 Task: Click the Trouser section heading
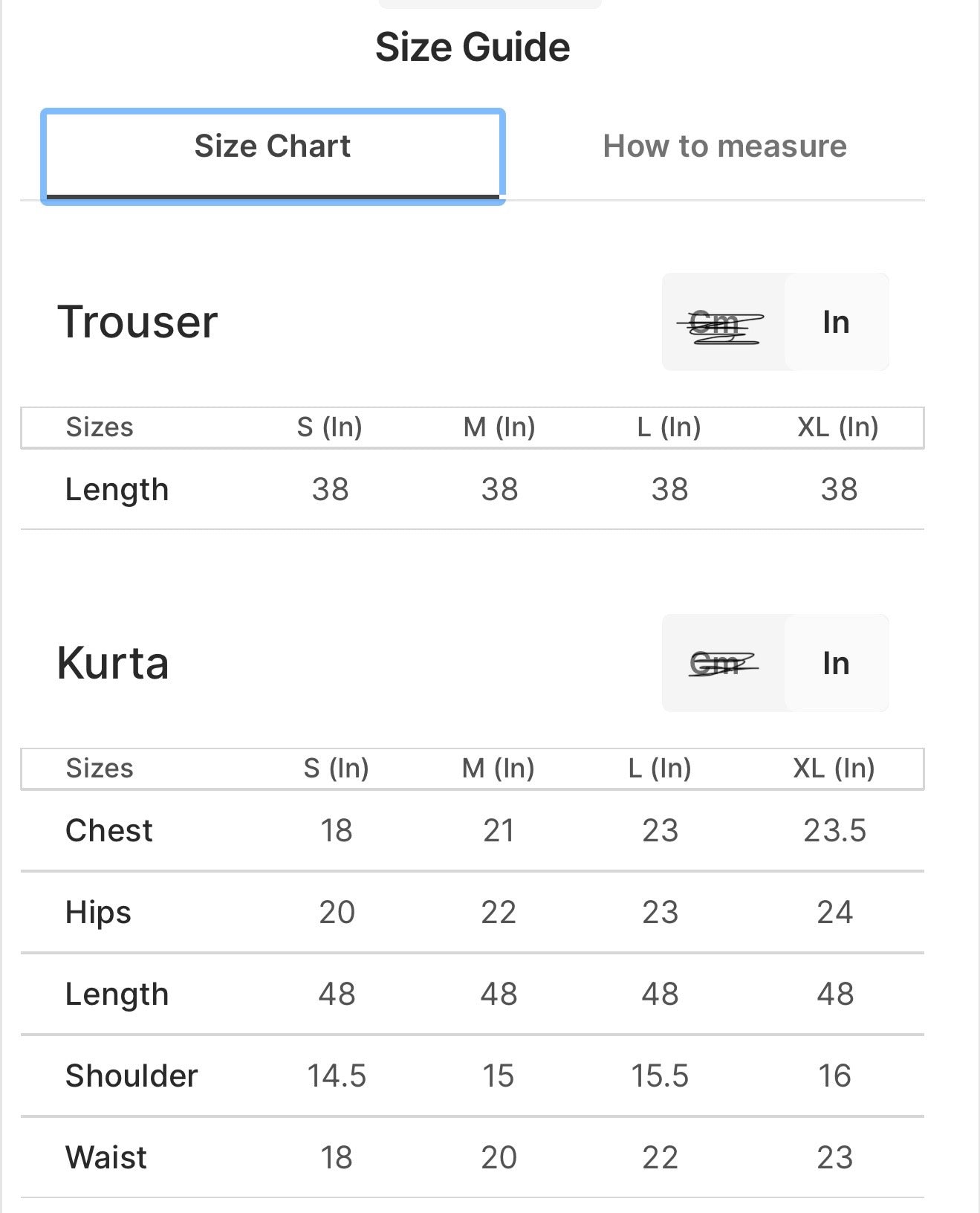pyautogui.click(x=137, y=323)
